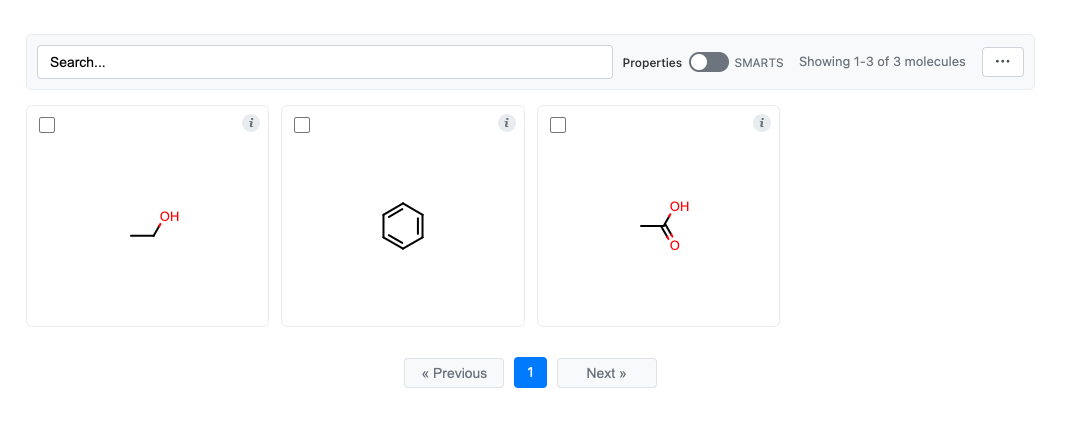Image resolution: width=1092 pixels, height=424 pixels.
Task: Go to the Next page
Action: (x=607, y=373)
